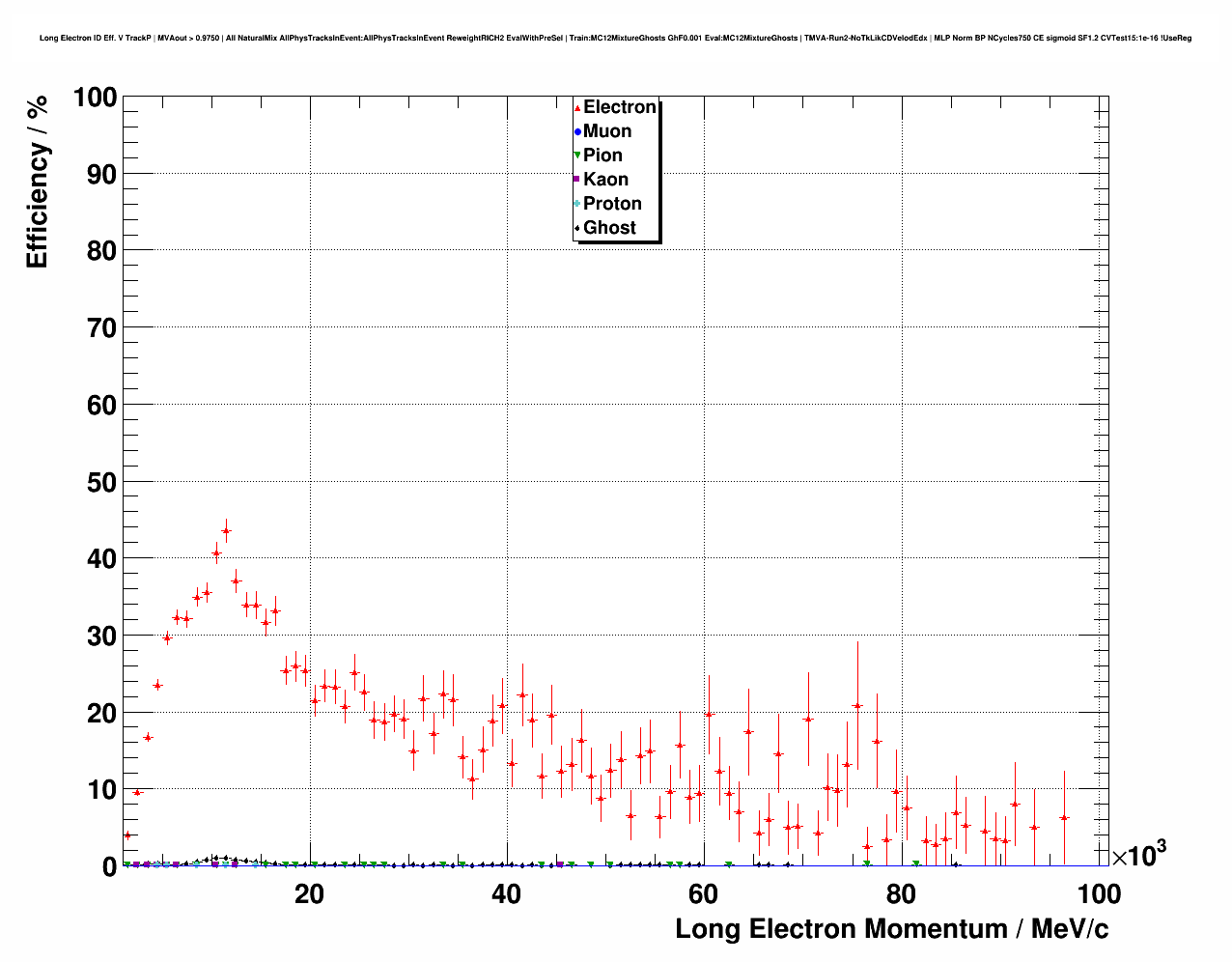
Task: Click the Long Electron Momentum x-axis title
Action: [x=891, y=929]
